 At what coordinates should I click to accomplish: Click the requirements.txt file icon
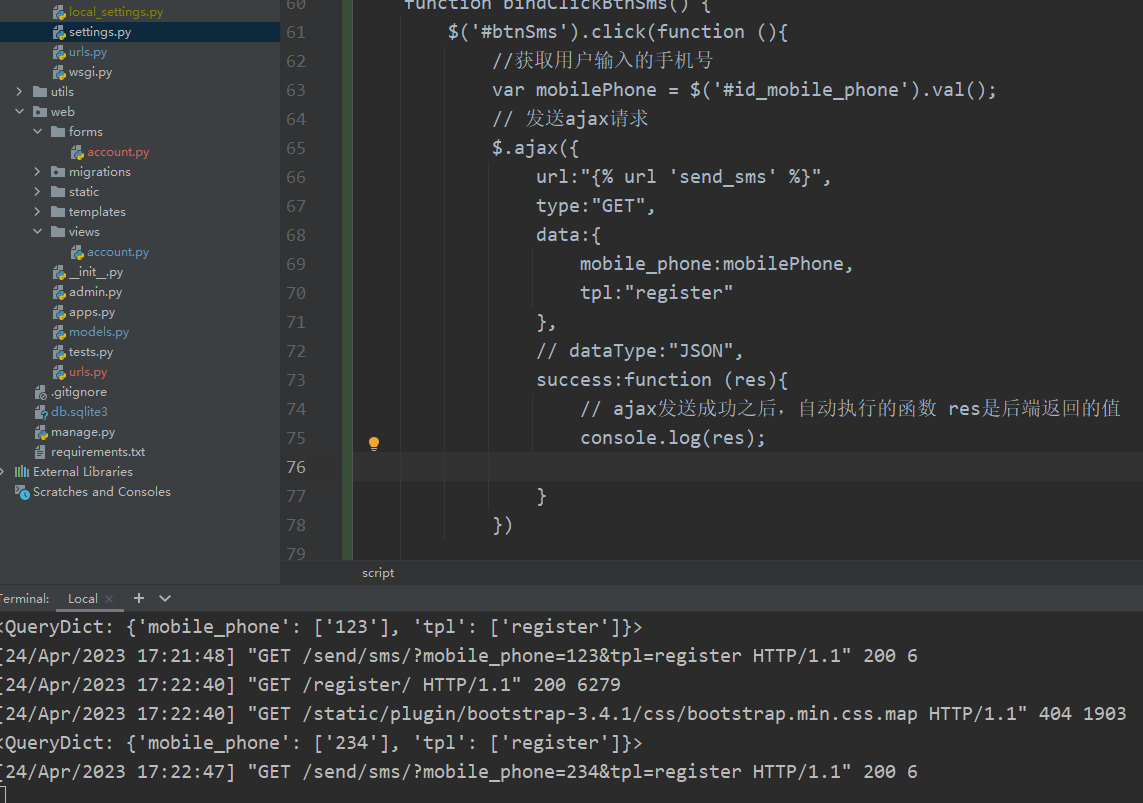tap(40, 453)
